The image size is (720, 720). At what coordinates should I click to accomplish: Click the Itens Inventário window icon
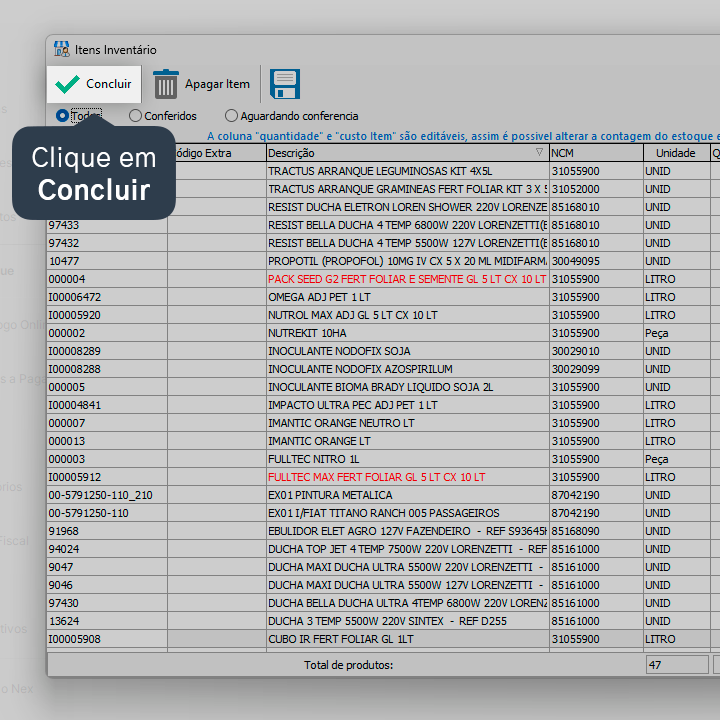[62, 49]
